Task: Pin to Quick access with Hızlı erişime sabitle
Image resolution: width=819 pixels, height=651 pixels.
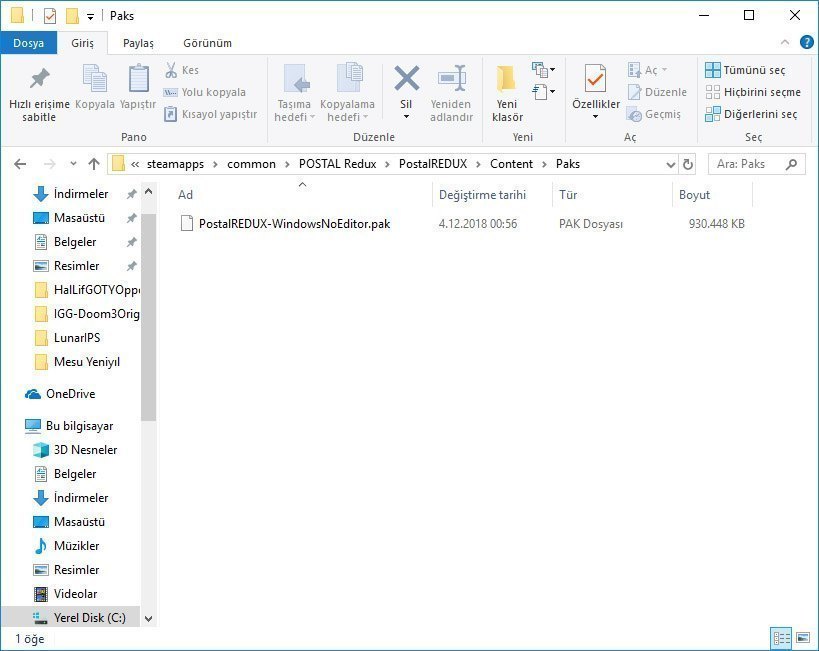Action: coord(39,94)
